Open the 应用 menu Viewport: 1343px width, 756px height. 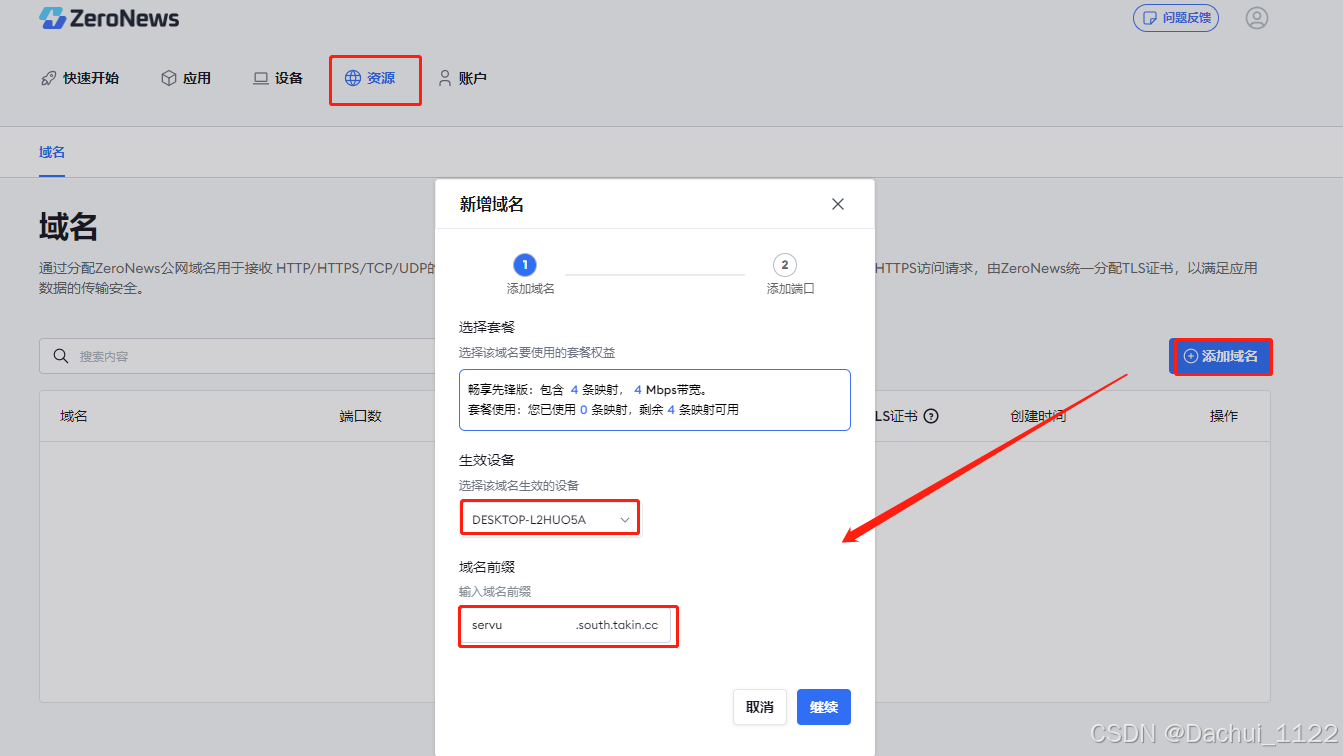[186, 78]
